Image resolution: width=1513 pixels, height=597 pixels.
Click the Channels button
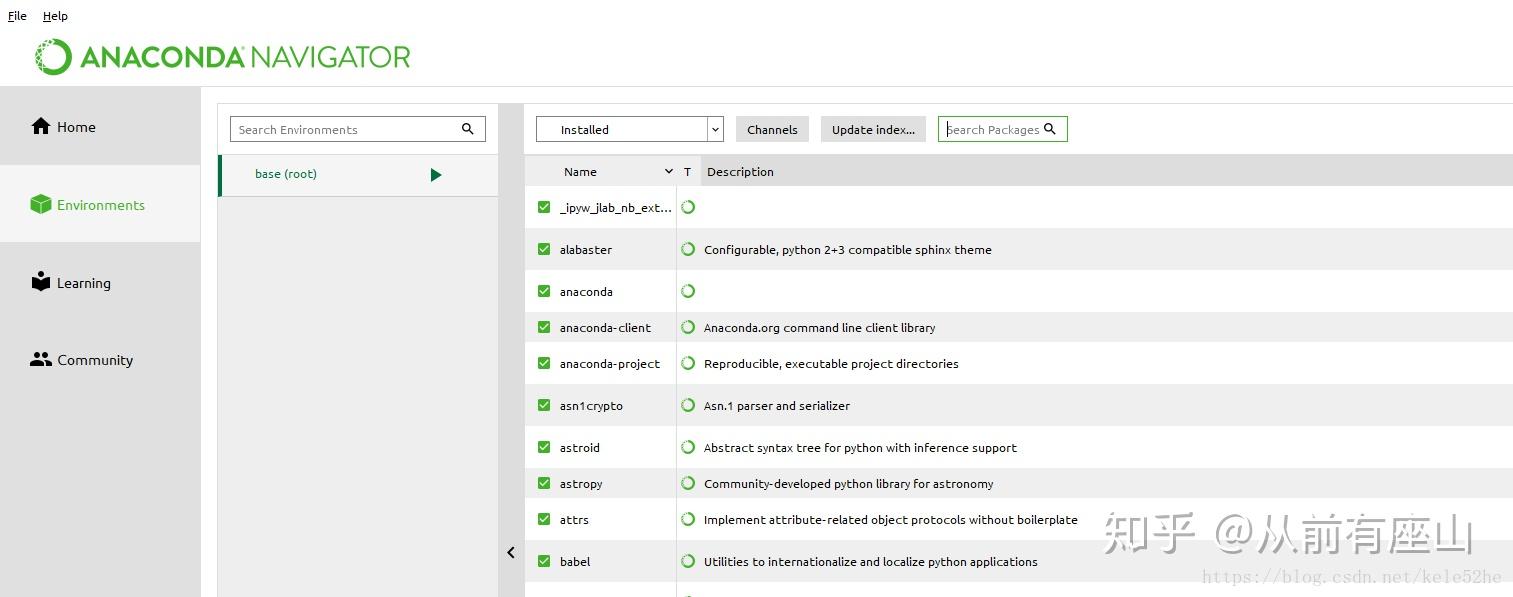point(772,129)
